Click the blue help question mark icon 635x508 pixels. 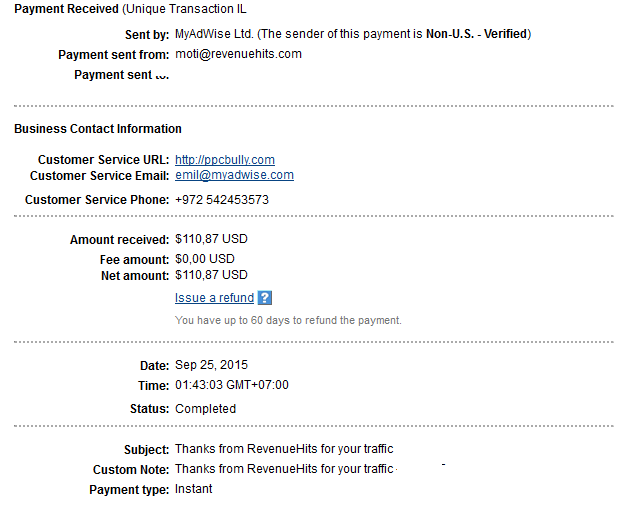(264, 298)
